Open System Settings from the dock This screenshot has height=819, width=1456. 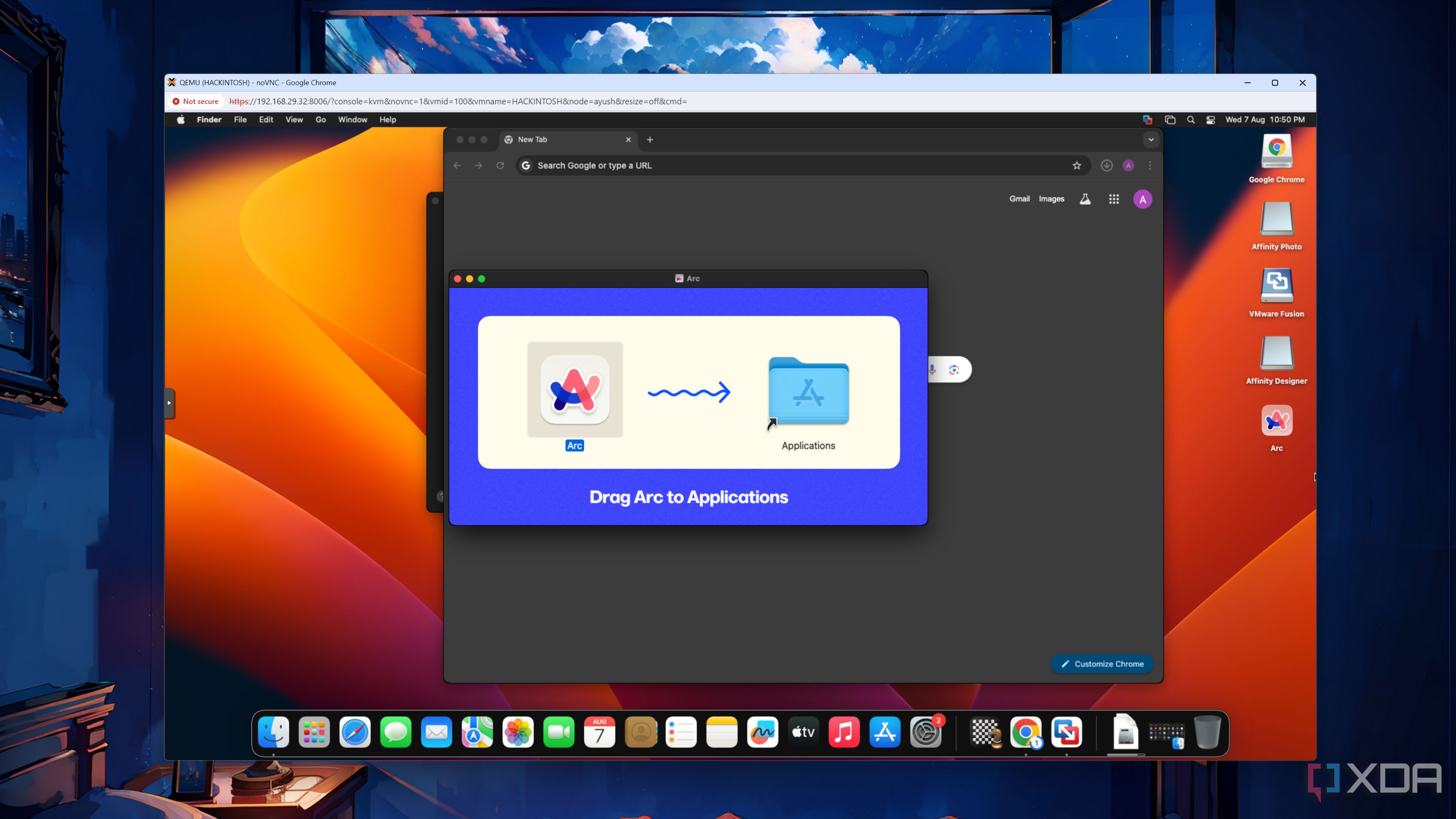pyautogui.click(x=925, y=733)
